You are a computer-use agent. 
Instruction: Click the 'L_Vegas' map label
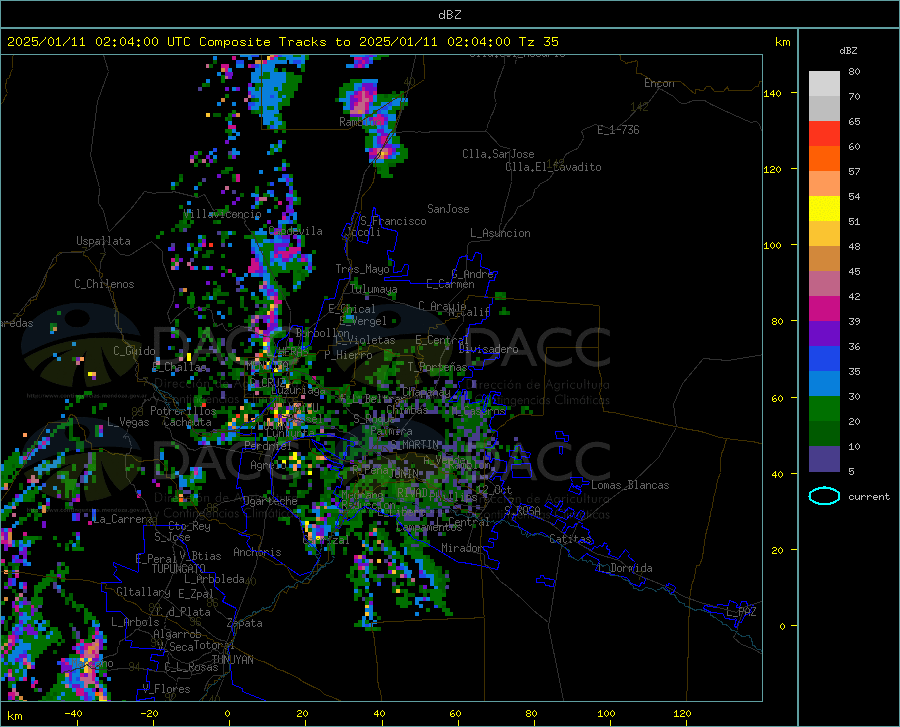pyautogui.click(x=128, y=422)
